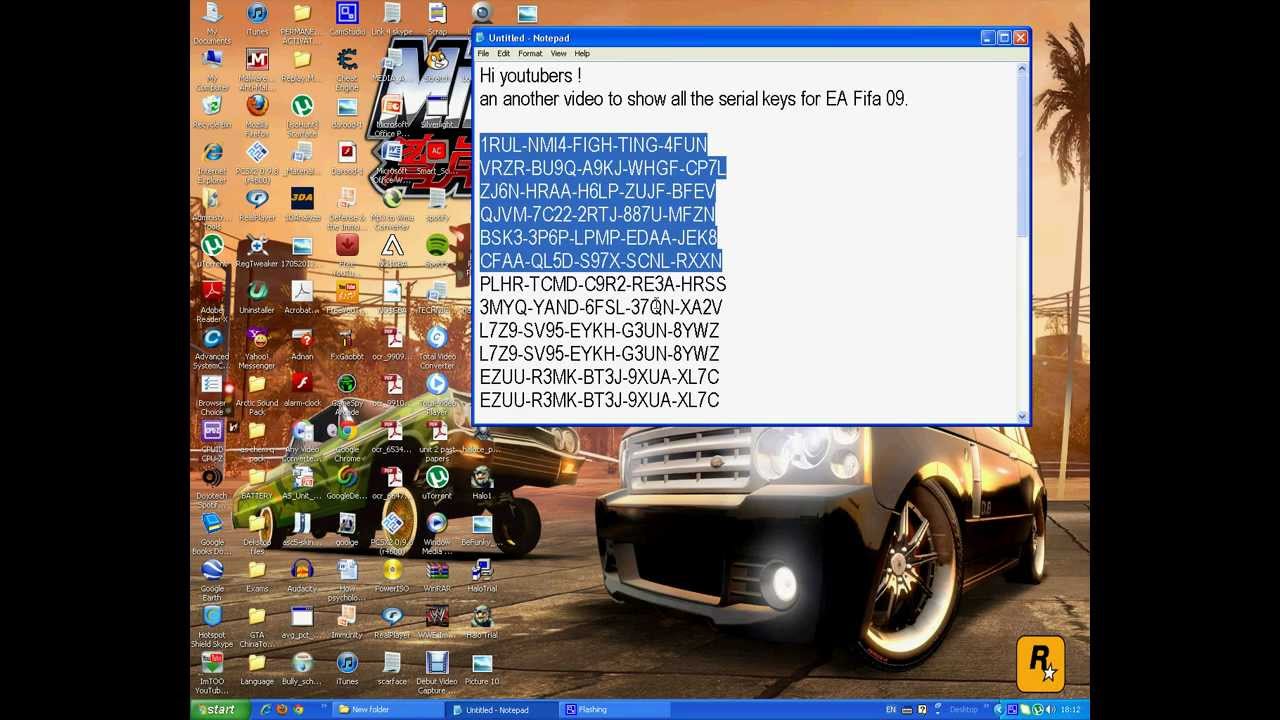
Task: Open the Notepad View menu
Action: (558, 53)
